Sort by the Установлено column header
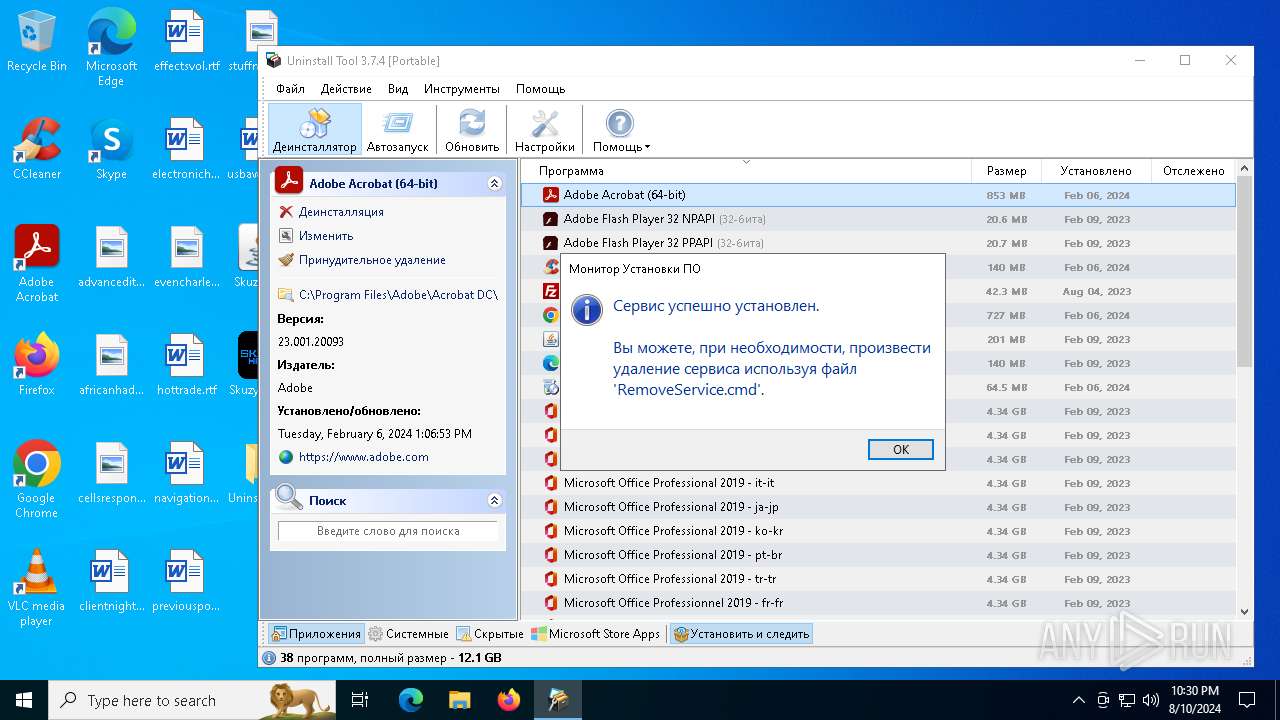This screenshot has width=1280, height=720. point(1096,171)
